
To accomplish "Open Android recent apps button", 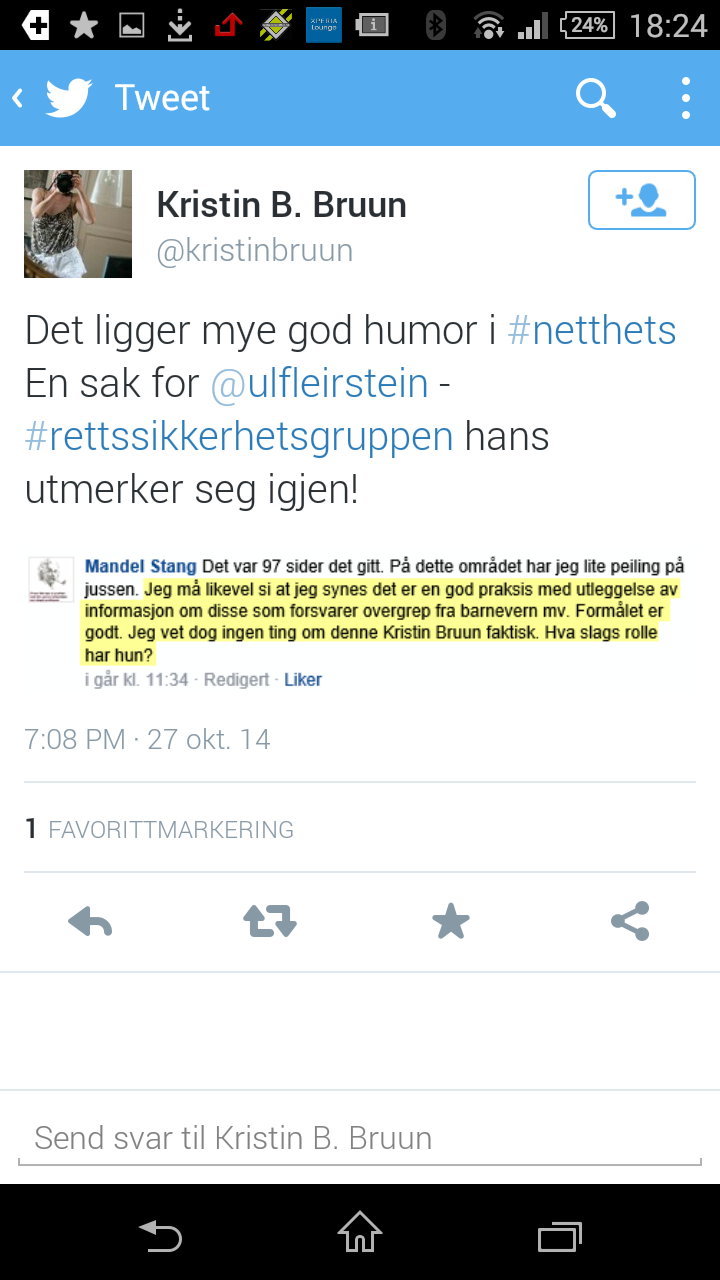I will tap(560, 1236).
